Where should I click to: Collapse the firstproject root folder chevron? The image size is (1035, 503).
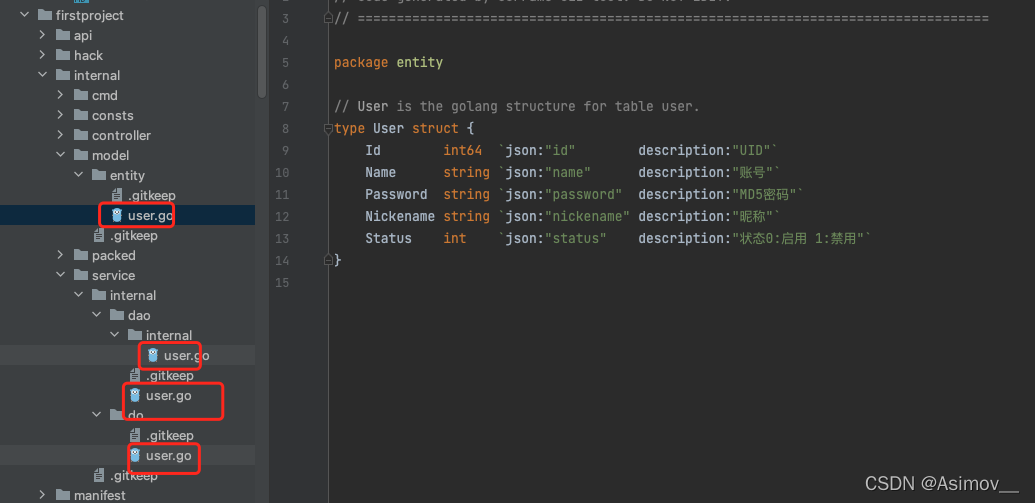(25, 15)
